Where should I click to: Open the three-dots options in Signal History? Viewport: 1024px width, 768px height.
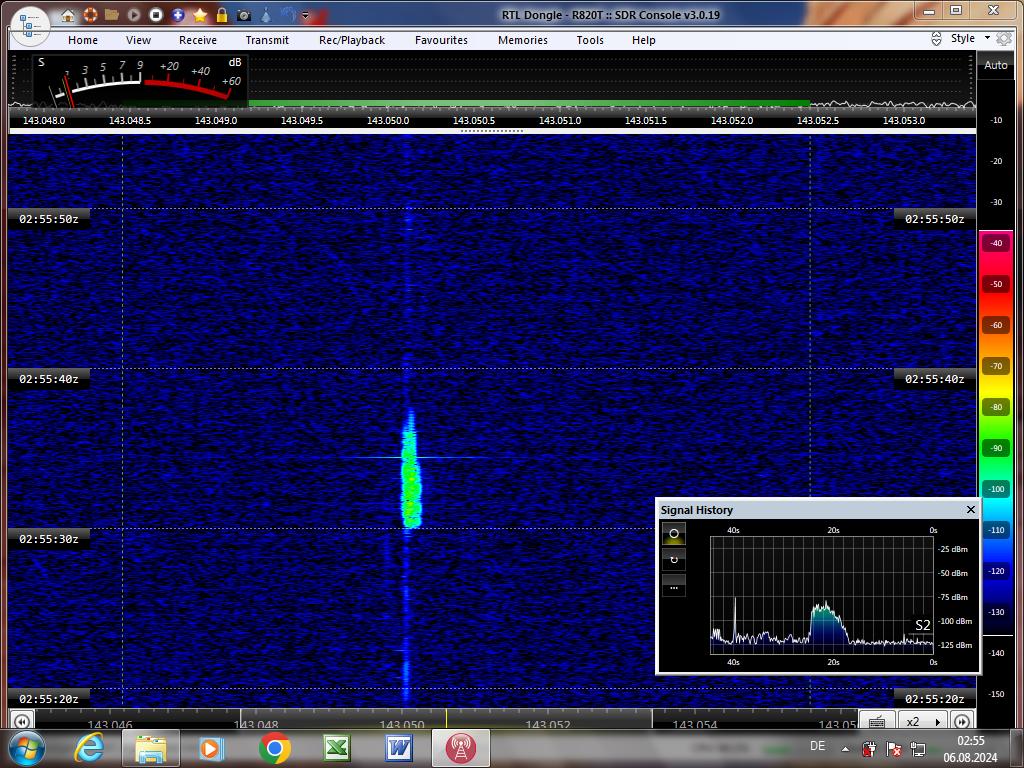tap(674, 586)
